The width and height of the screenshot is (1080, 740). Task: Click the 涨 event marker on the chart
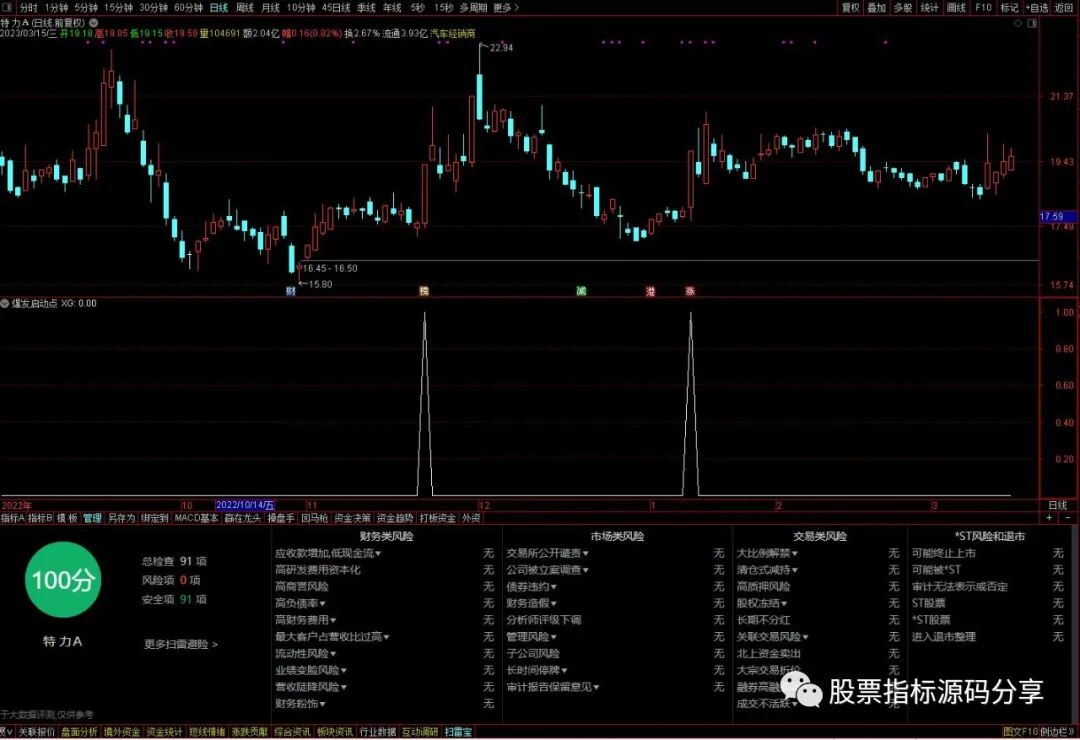tap(690, 291)
